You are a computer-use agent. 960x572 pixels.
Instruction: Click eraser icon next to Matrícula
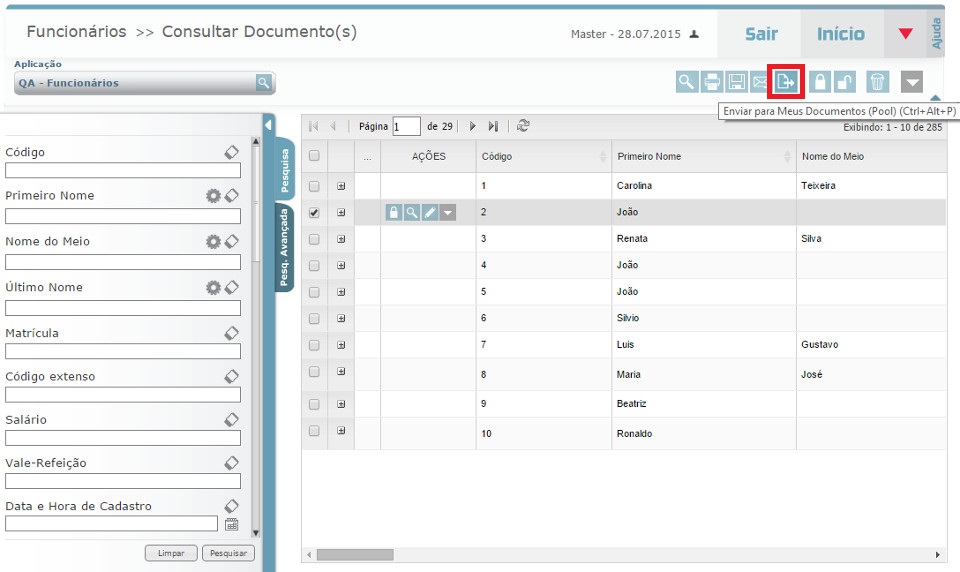pos(231,333)
